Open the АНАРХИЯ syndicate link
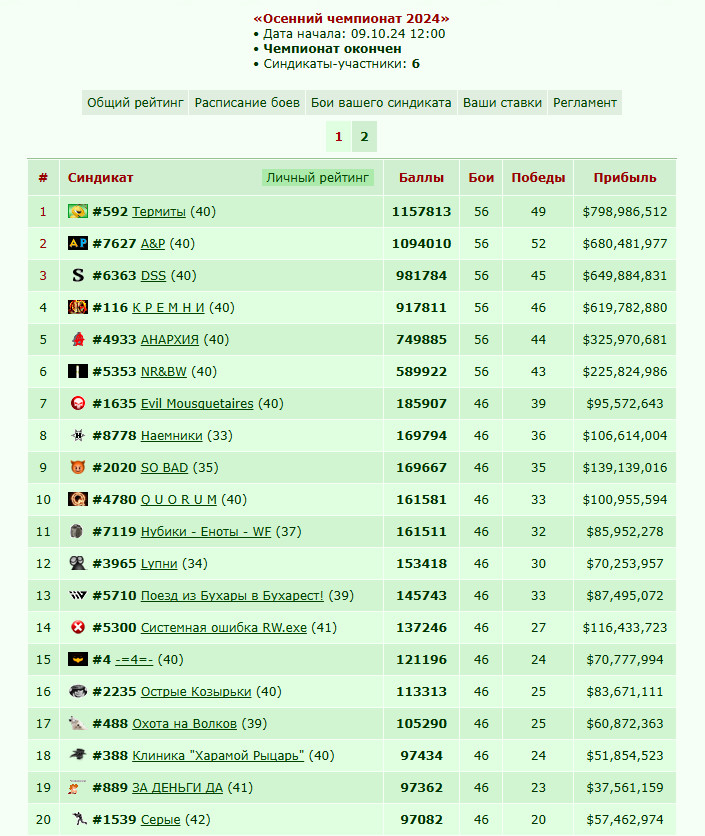This screenshot has height=836, width=705. [x=170, y=340]
